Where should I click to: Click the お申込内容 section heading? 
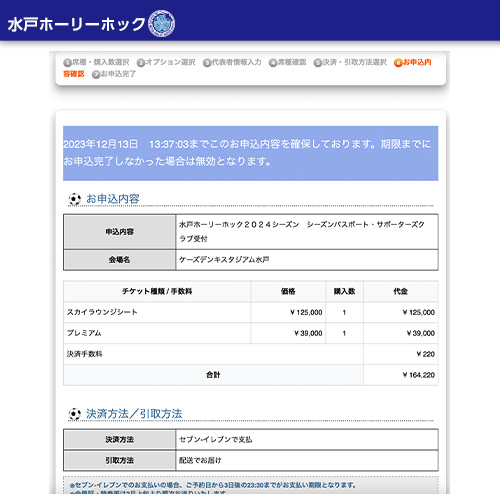point(113,199)
